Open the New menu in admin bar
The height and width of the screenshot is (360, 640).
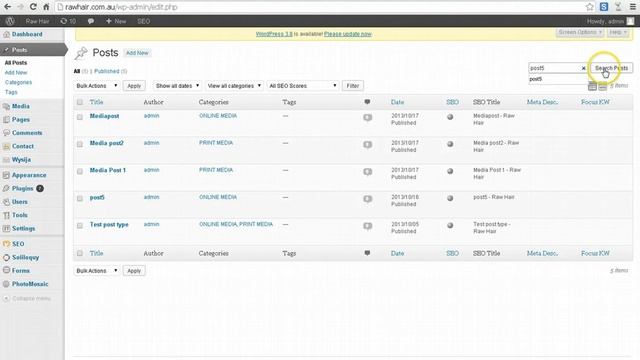pos(116,21)
